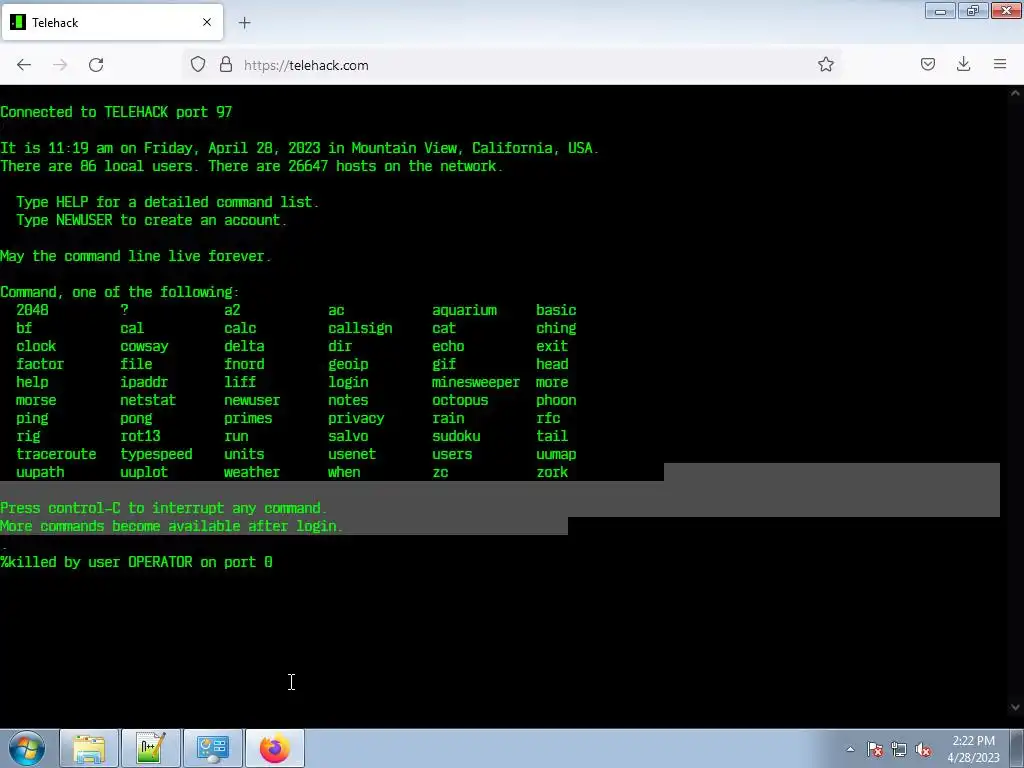Restore down the Firefox window
Screen dimensions: 1024x768
point(973,11)
